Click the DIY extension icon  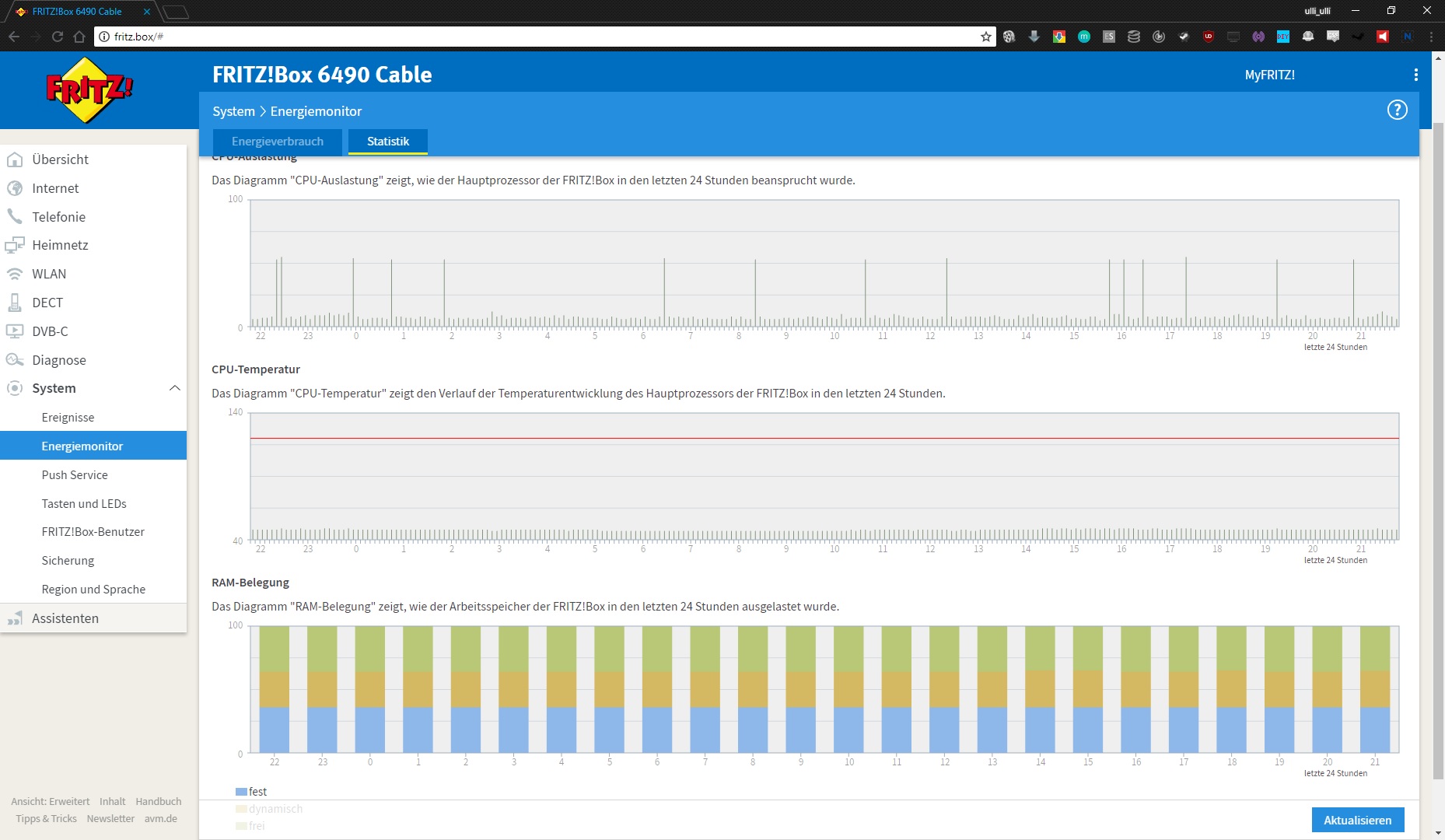pos(1283,37)
